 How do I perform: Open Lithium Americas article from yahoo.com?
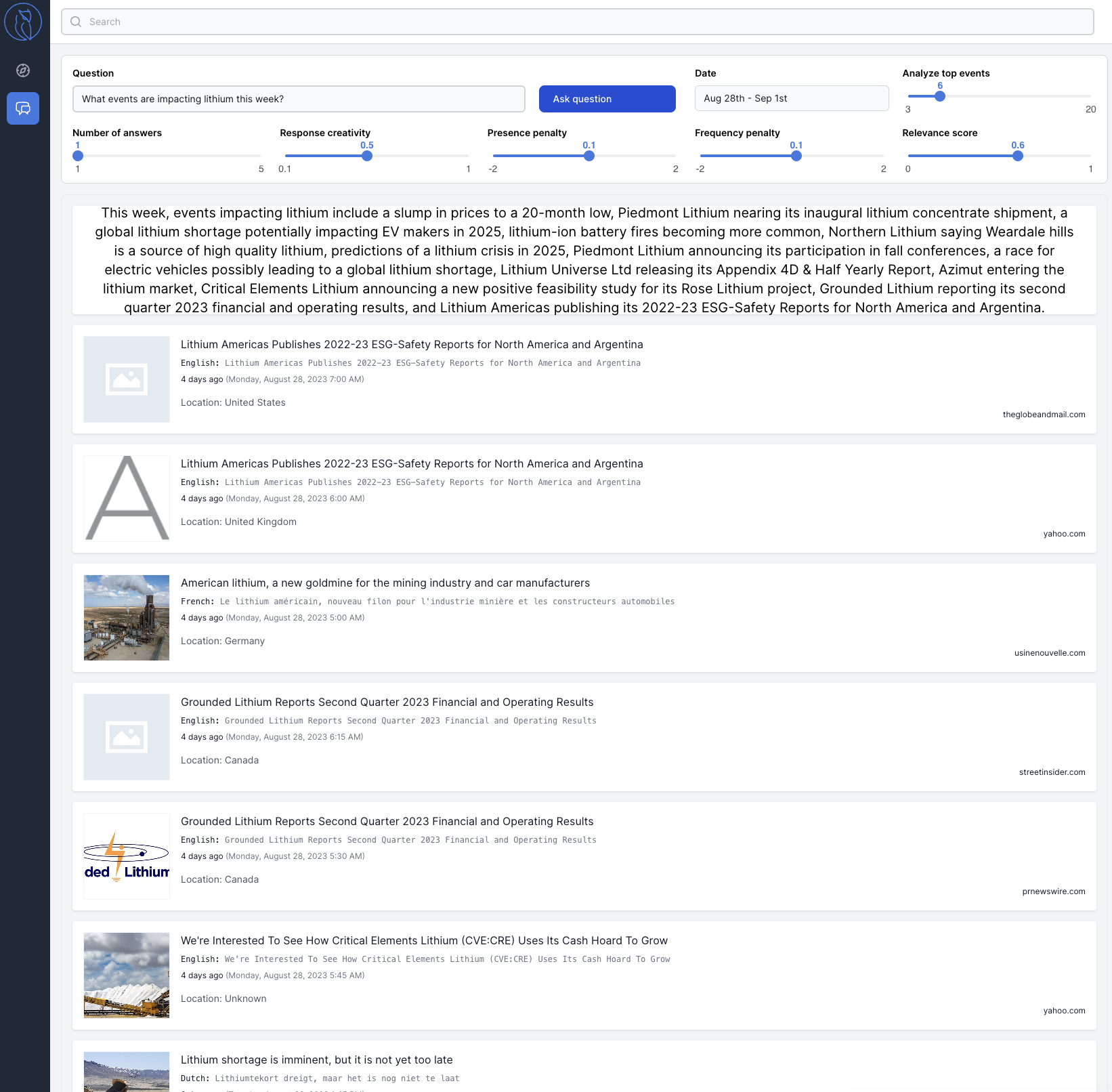pyautogui.click(x=412, y=464)
